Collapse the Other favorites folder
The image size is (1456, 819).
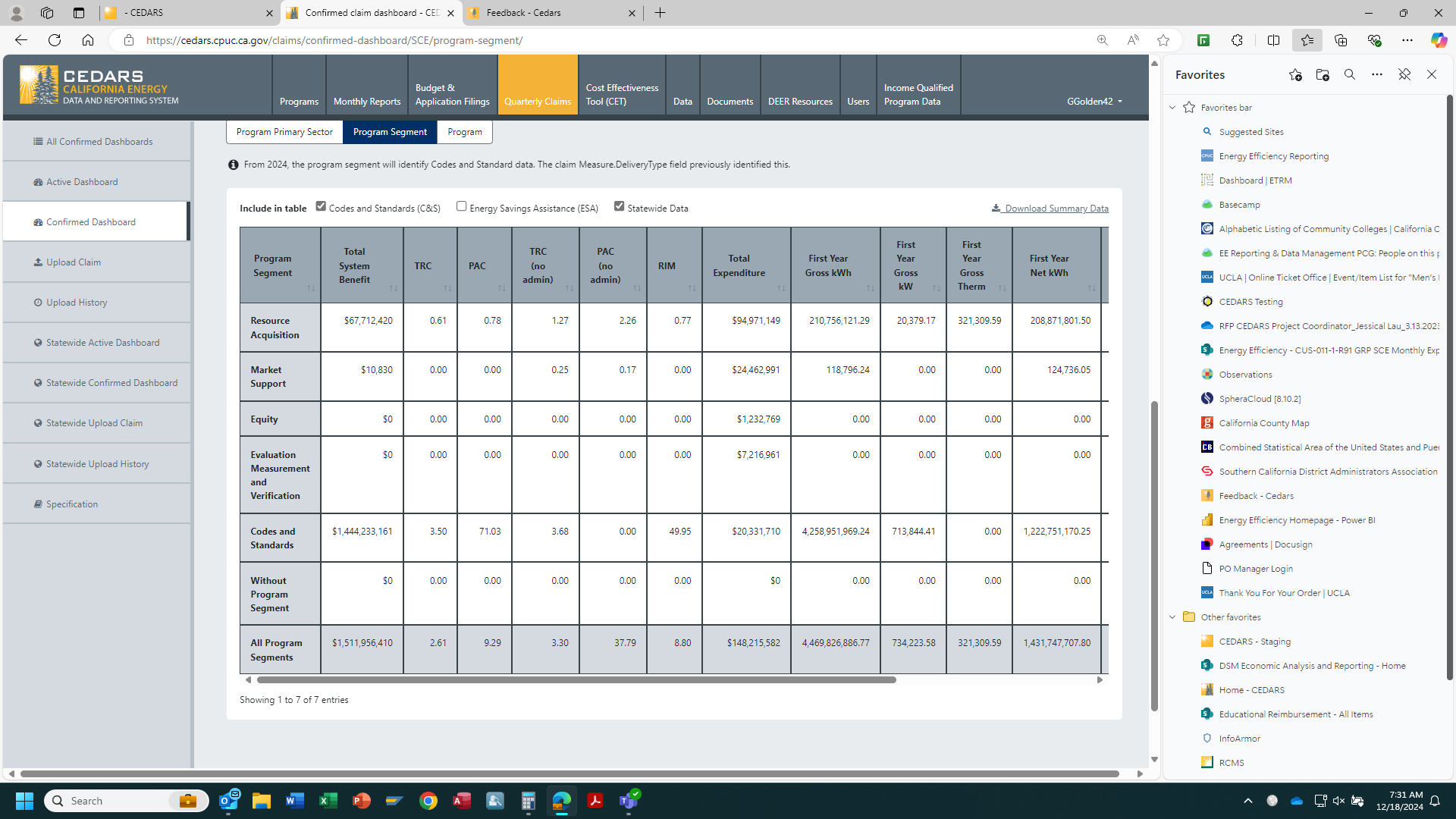(1172, 617)
